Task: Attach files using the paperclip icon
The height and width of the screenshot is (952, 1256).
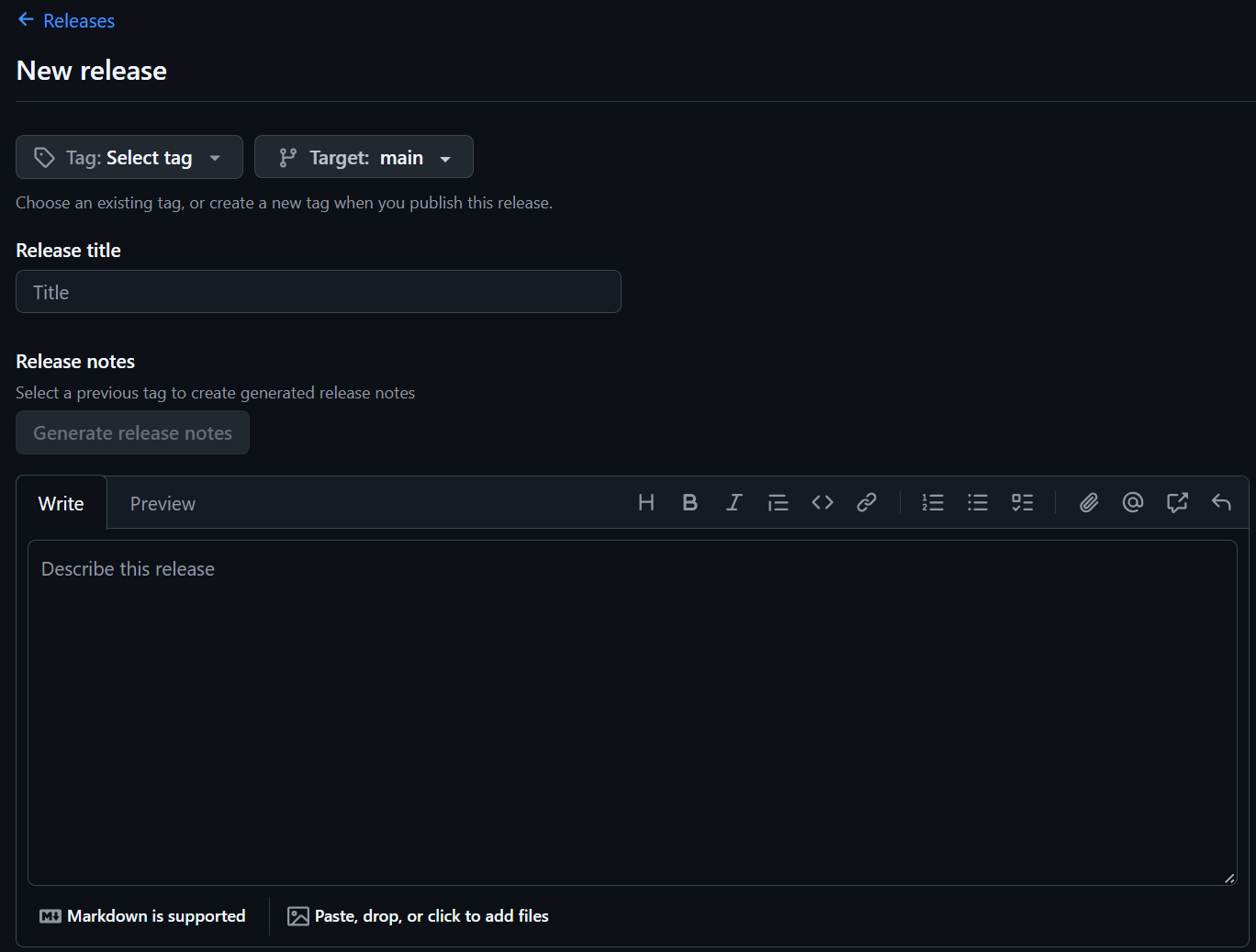Action: [x=1089, y=502]
